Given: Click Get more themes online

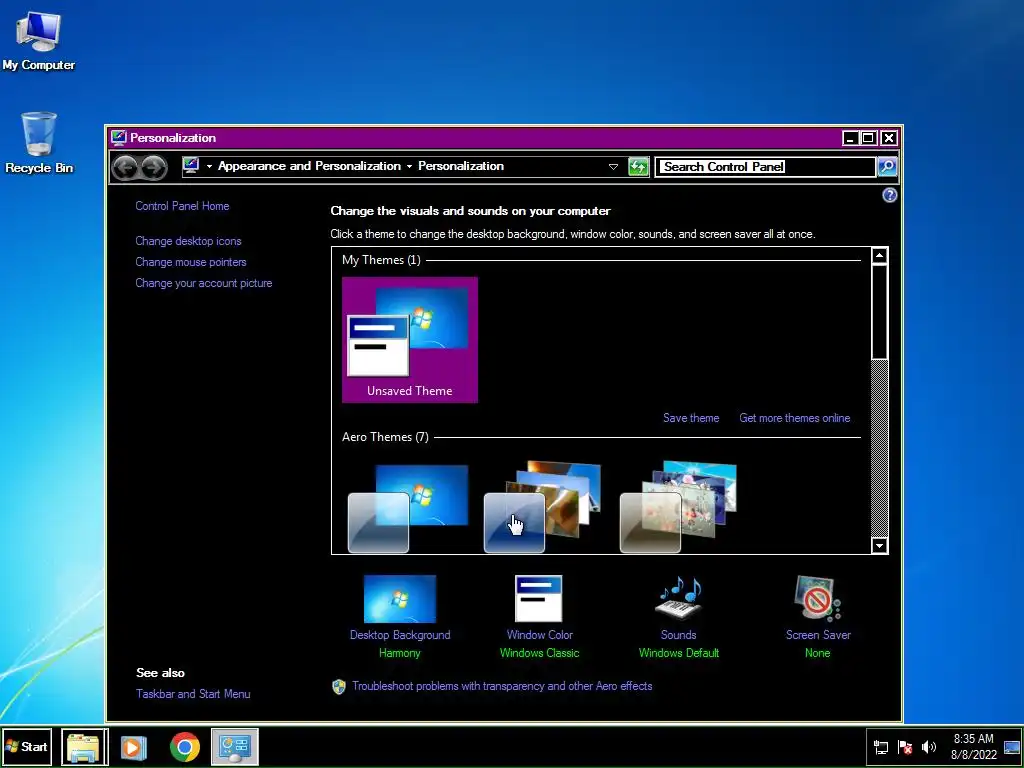Looking at the screenshot, I should [795, 418].
